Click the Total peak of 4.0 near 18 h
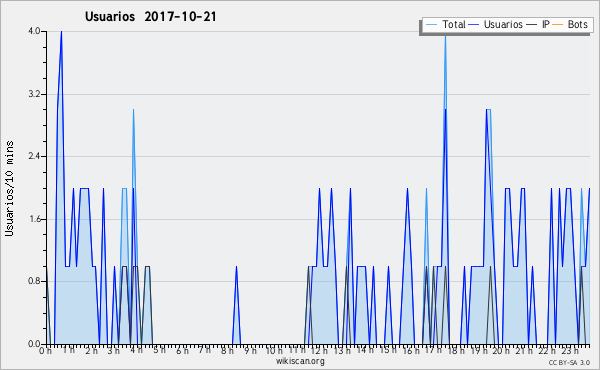600x370 pixels. [445, 37]
